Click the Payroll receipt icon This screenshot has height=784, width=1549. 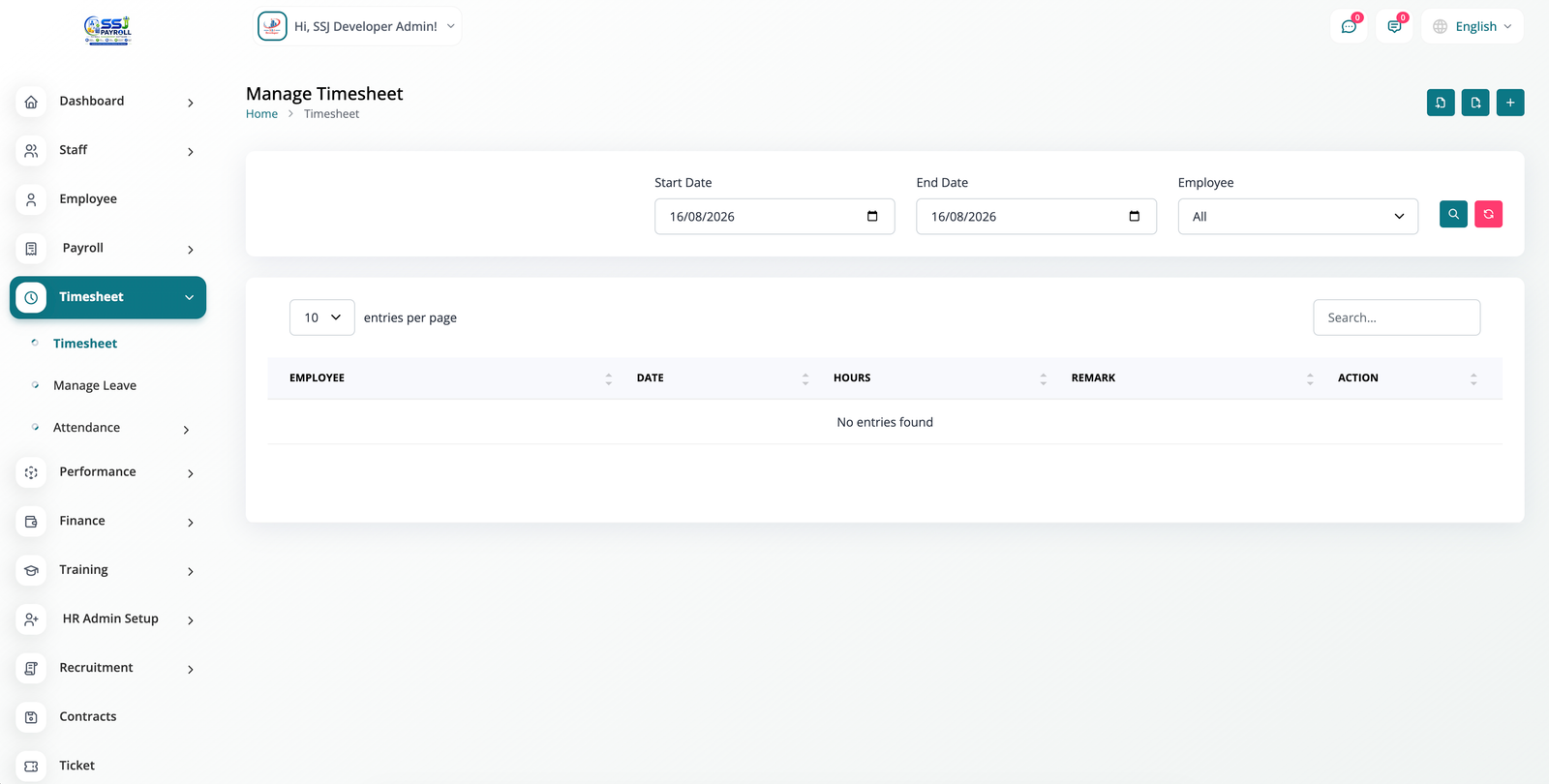tap(31, 249)
